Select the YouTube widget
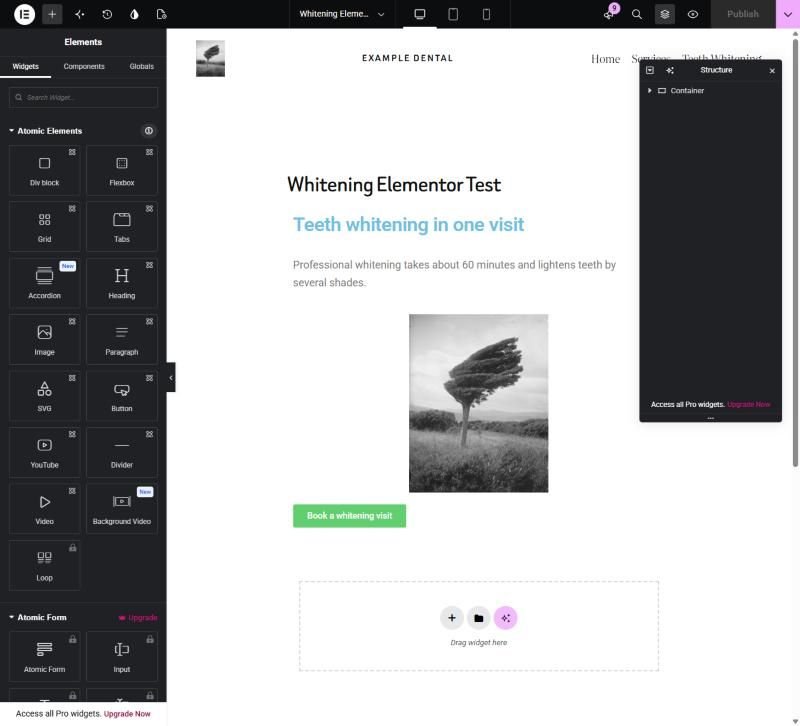Viewport: 800px width, 726px height. (x=44, y=453)
